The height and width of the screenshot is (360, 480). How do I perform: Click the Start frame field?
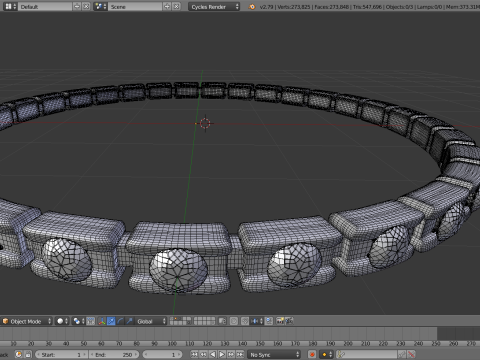click(61, 354)
